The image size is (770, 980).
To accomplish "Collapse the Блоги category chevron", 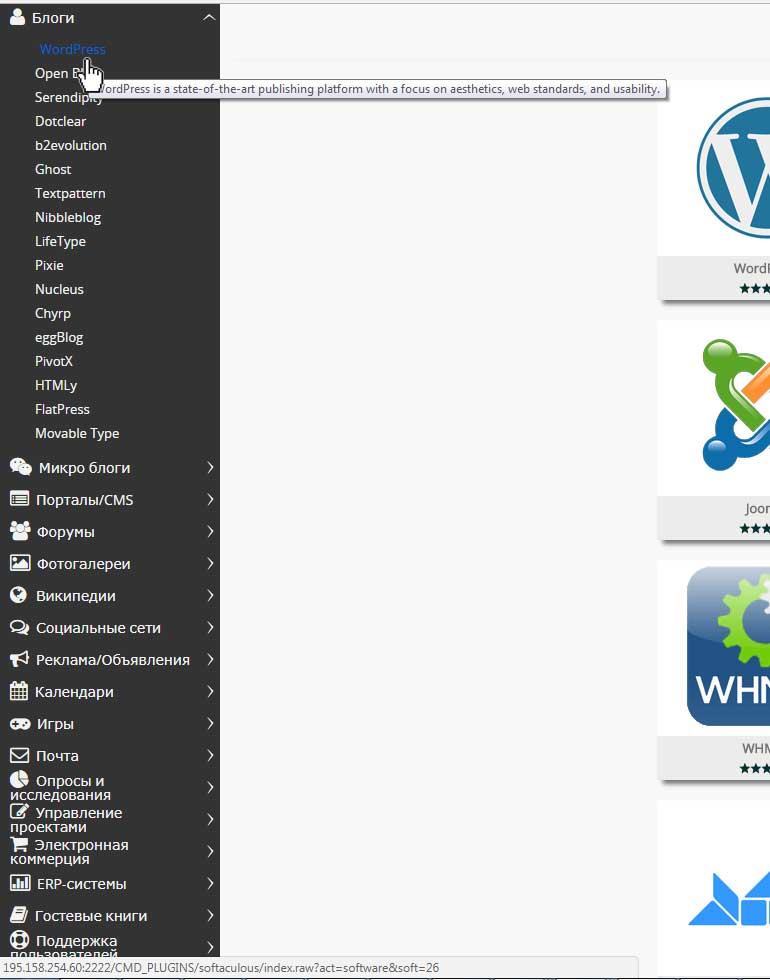I will click(209, 18).
